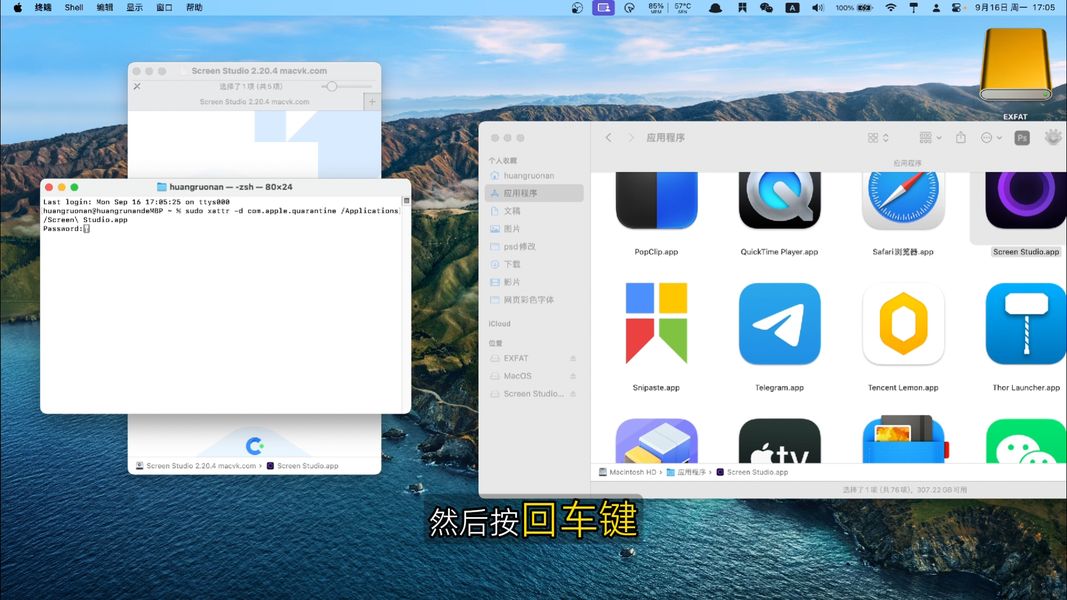Open the 显示 menu
The image size is (1067, 600).
[x=134, y=7]
